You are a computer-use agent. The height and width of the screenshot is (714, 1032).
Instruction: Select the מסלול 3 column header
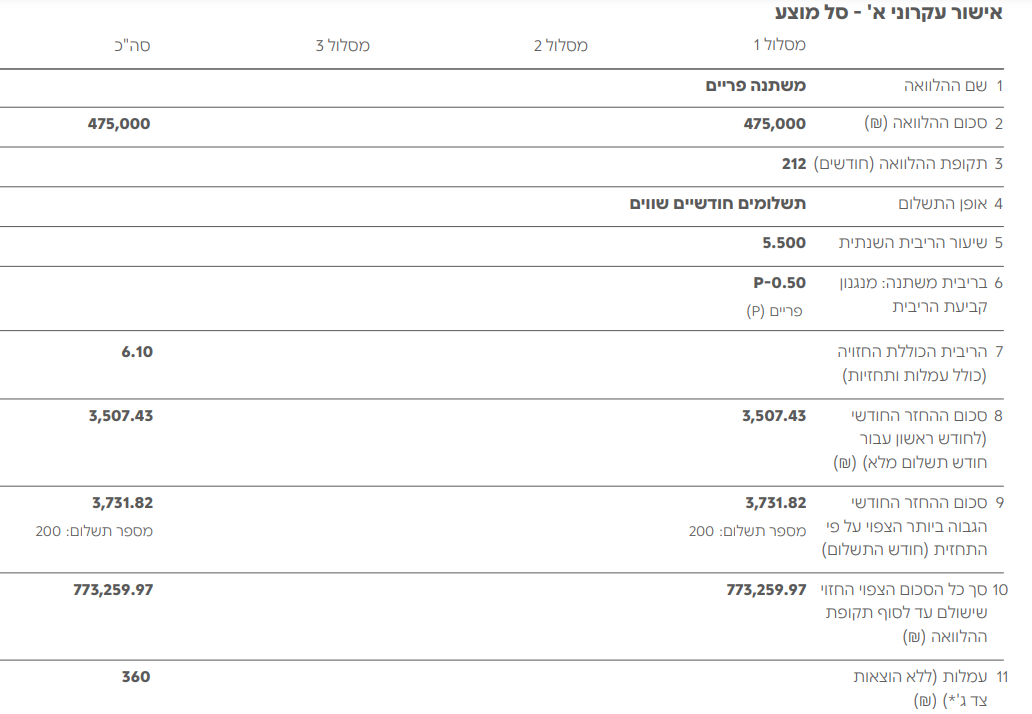point(342,46)
